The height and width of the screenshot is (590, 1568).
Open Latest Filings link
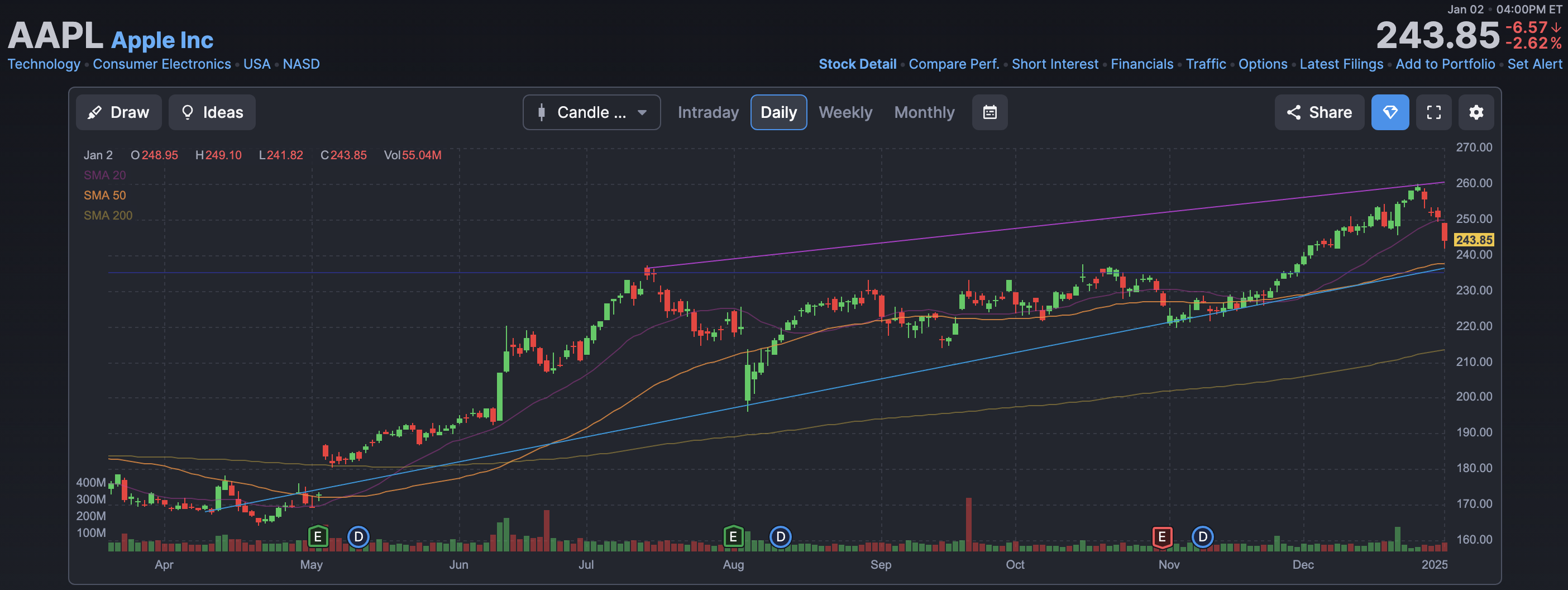coord(1341,64)
